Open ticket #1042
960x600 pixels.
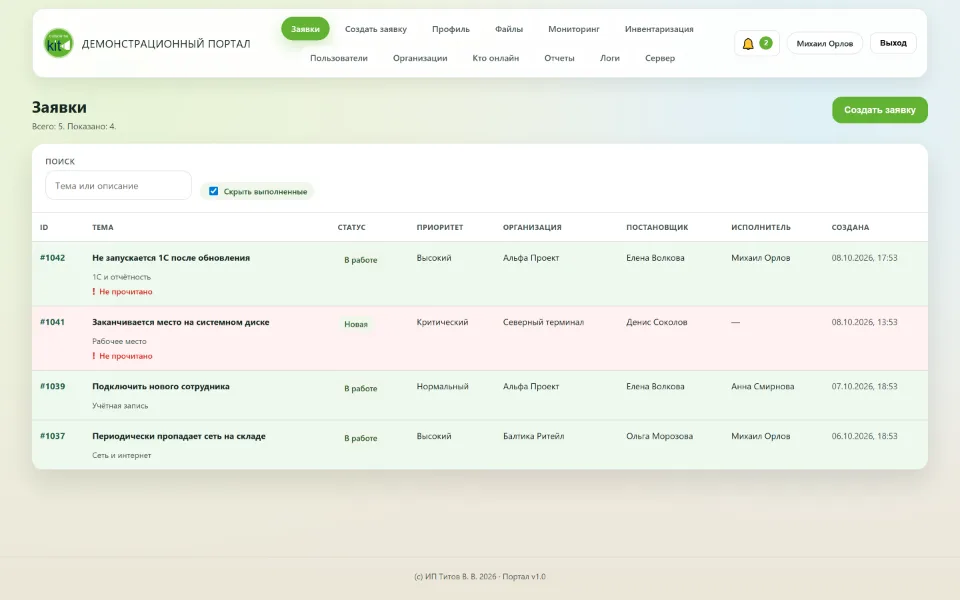tap(53, 258)
